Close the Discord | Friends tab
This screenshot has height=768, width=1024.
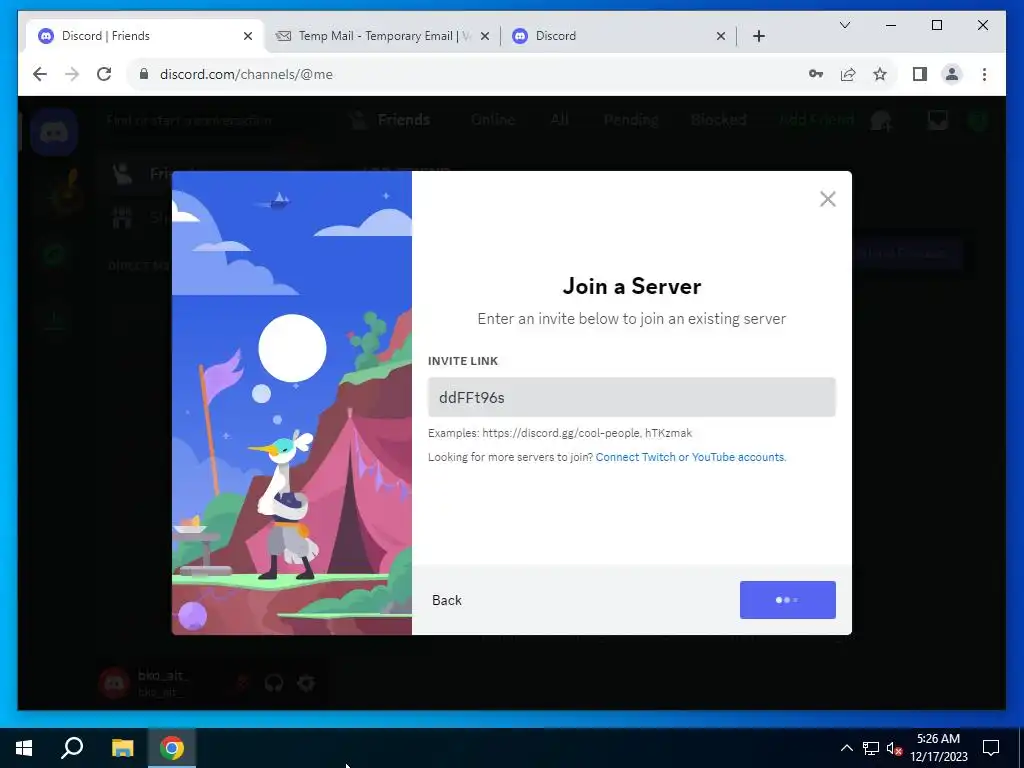[248, 36]
